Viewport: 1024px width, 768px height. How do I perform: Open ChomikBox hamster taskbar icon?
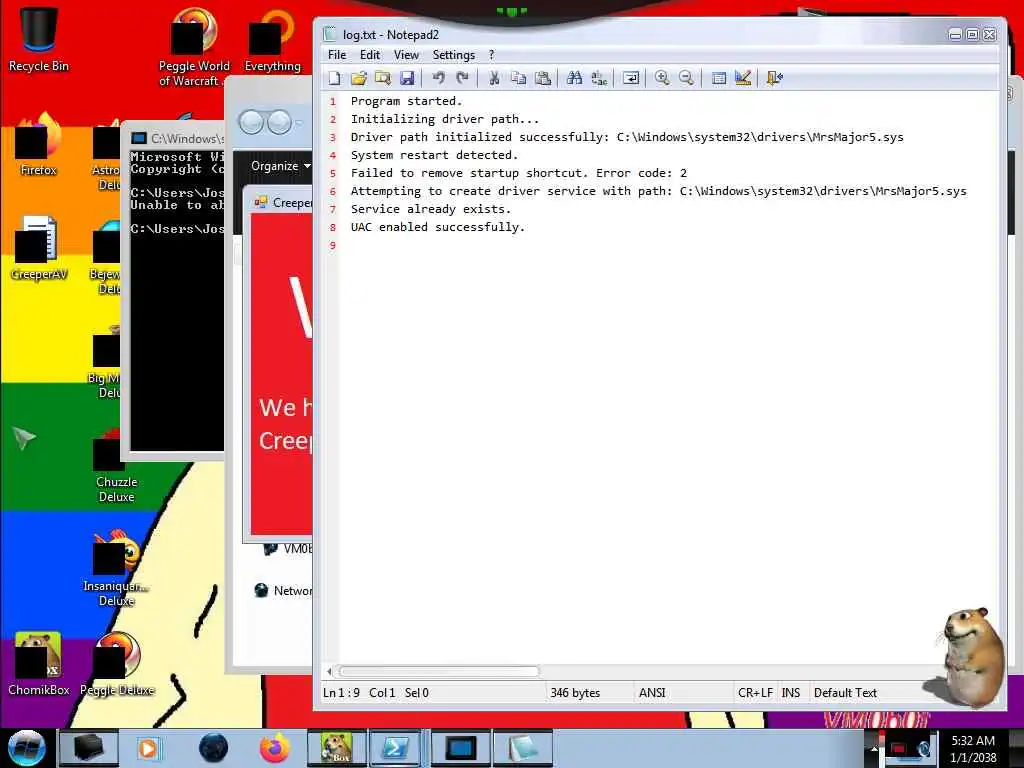336,748
